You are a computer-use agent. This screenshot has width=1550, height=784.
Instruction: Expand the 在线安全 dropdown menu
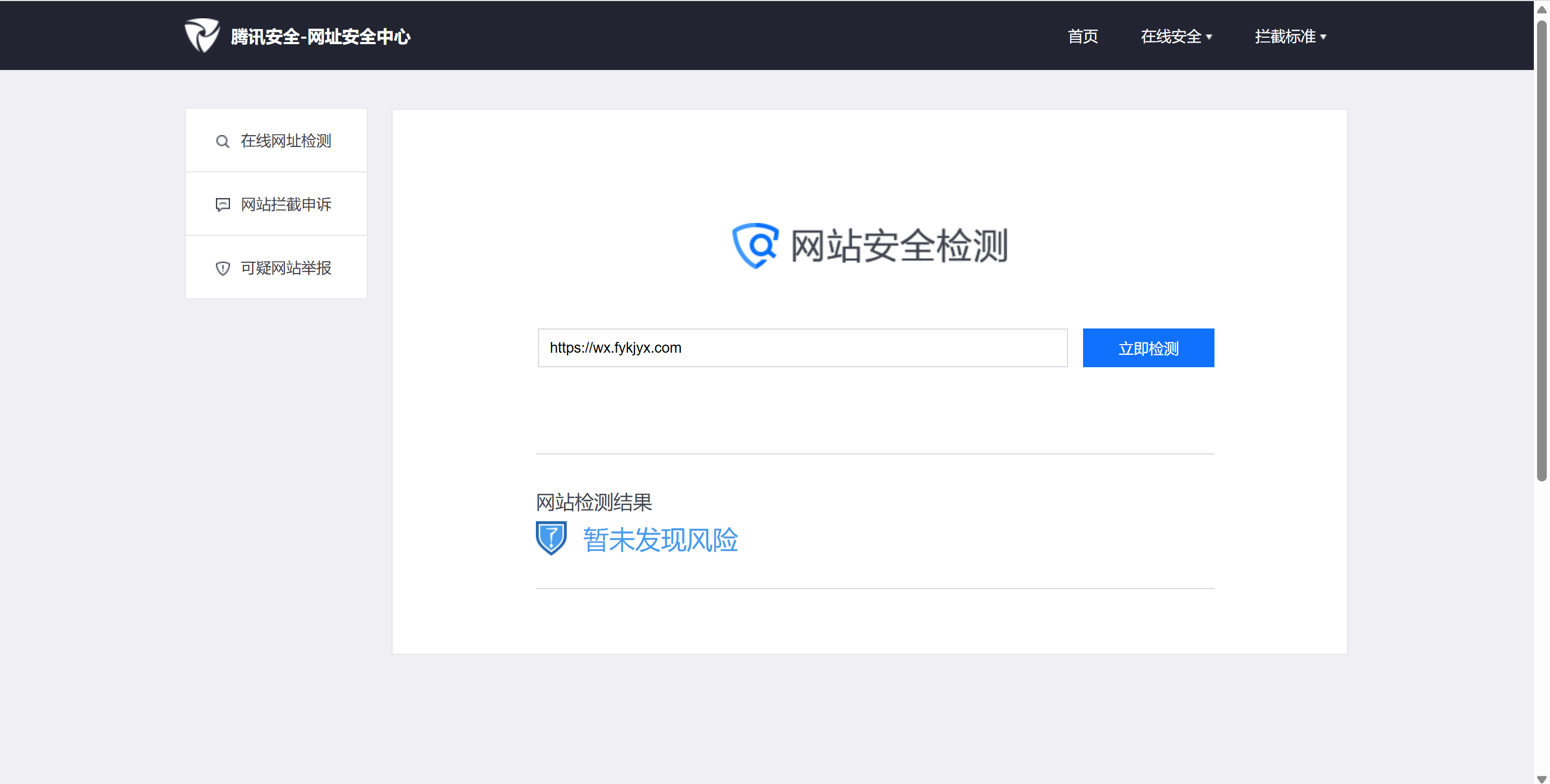coord(1175,37)
